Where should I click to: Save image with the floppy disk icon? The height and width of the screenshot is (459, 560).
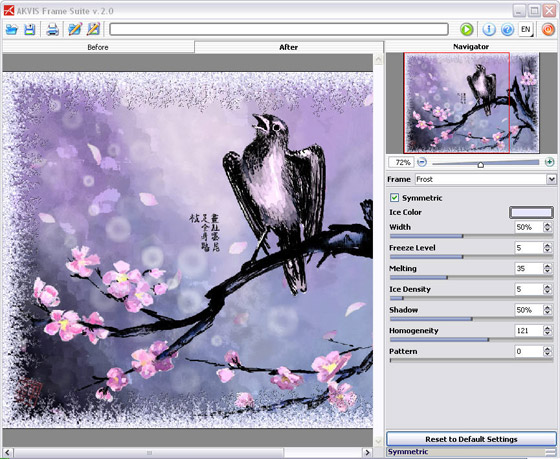30,29
